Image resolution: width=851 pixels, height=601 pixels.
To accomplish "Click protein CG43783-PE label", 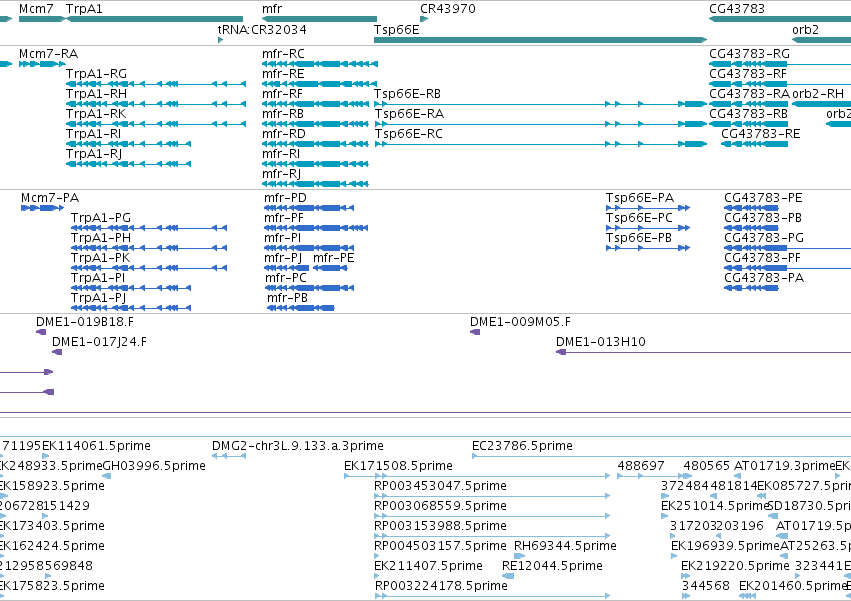I will (x=764, y=198).
